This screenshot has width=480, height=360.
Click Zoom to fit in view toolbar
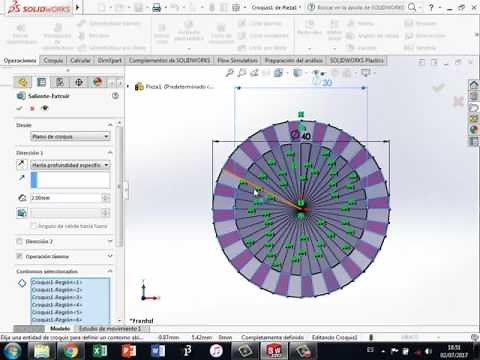click(229, 73)
